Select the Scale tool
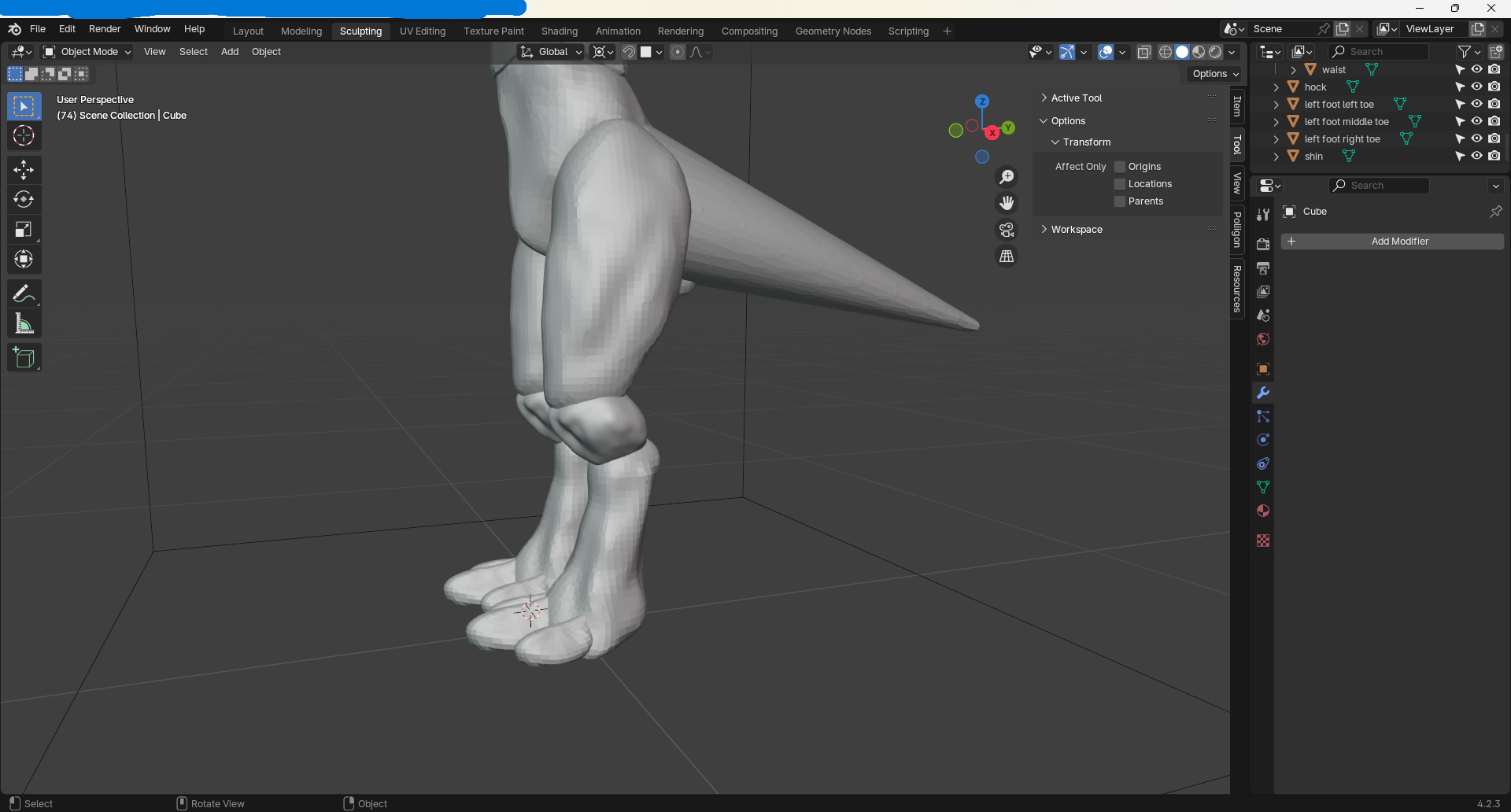This screenshot has width=1511, height=812. 24,230
